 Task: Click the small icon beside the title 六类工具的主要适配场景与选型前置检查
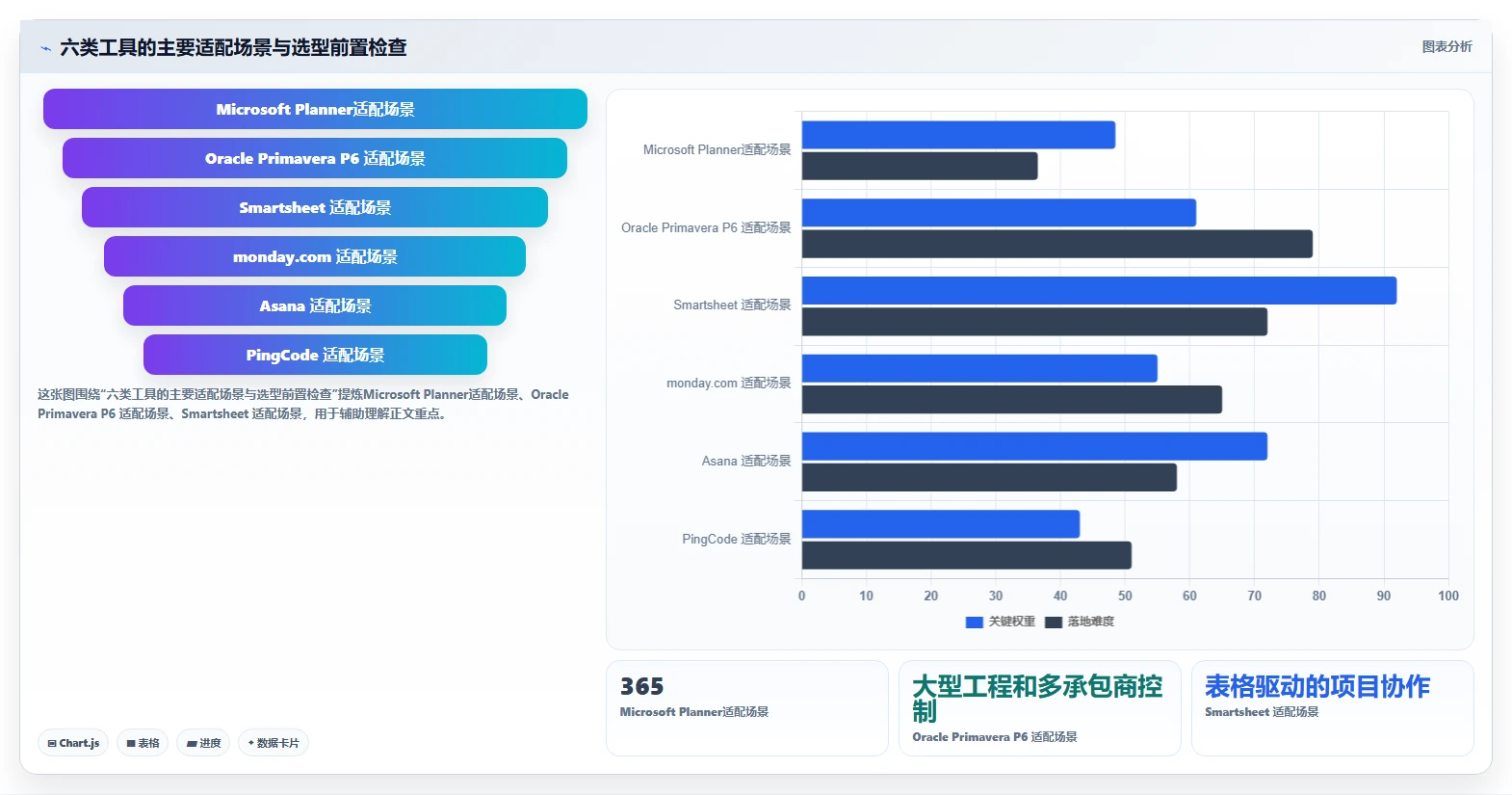(45, 48)
